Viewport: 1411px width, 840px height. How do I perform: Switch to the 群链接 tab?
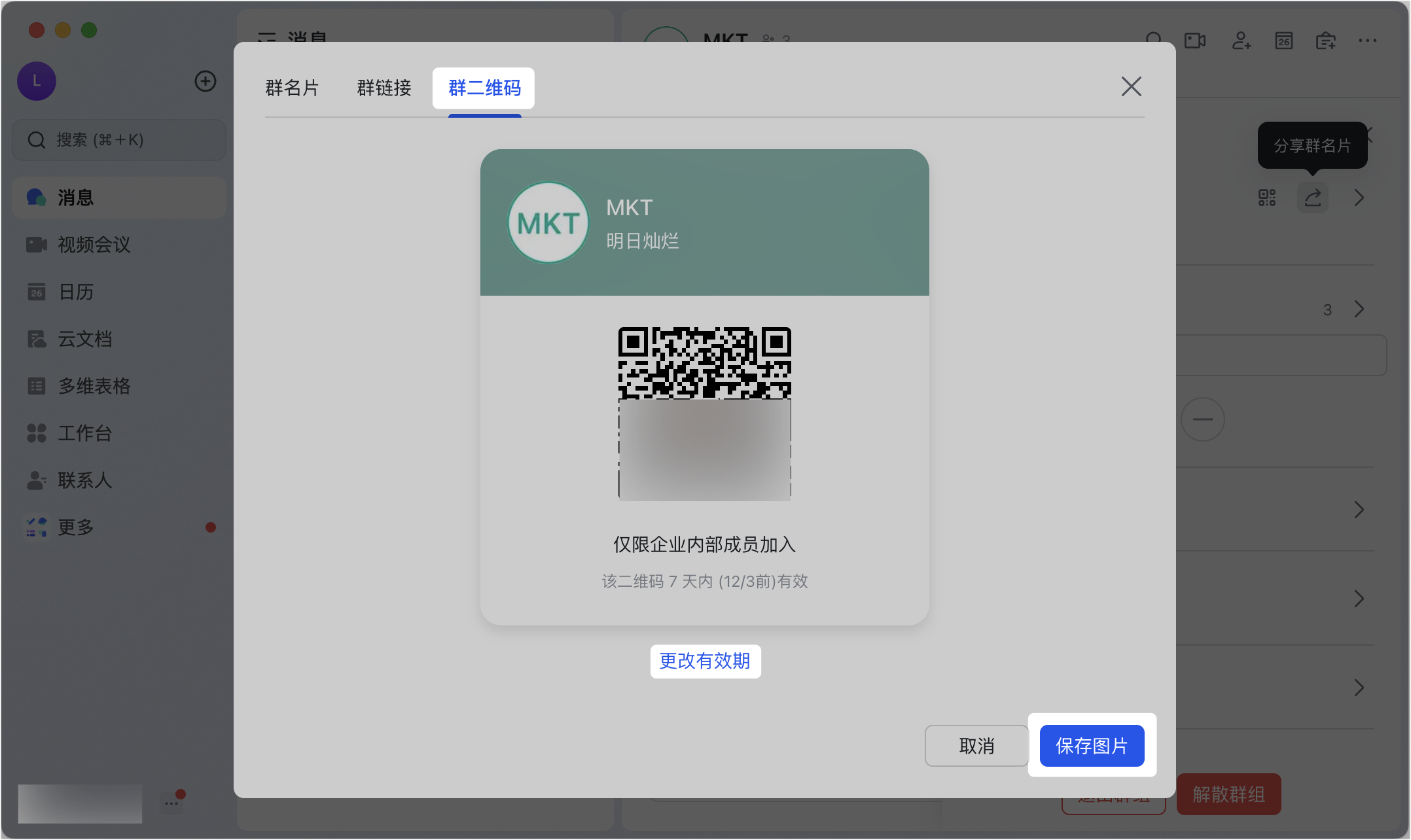[384, 88]
